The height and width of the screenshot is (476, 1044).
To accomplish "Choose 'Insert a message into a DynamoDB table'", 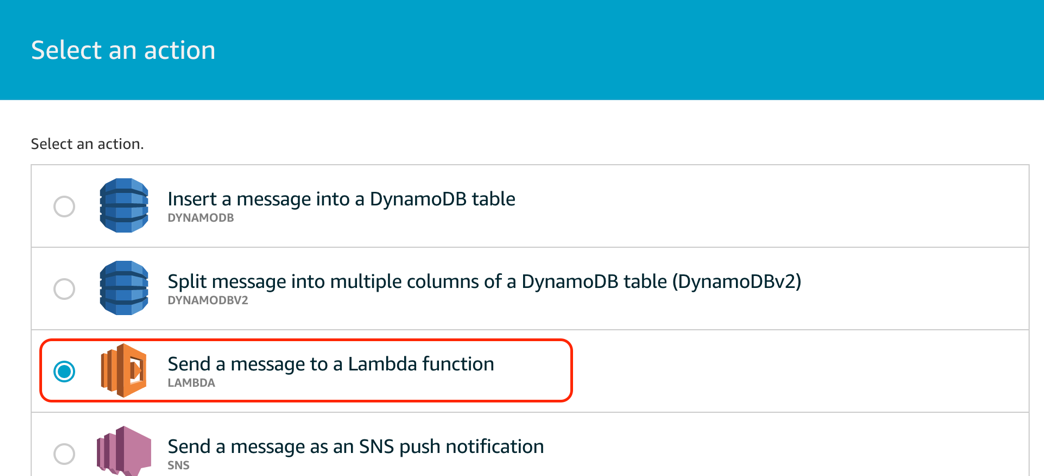I will click(x=342, y=198).
